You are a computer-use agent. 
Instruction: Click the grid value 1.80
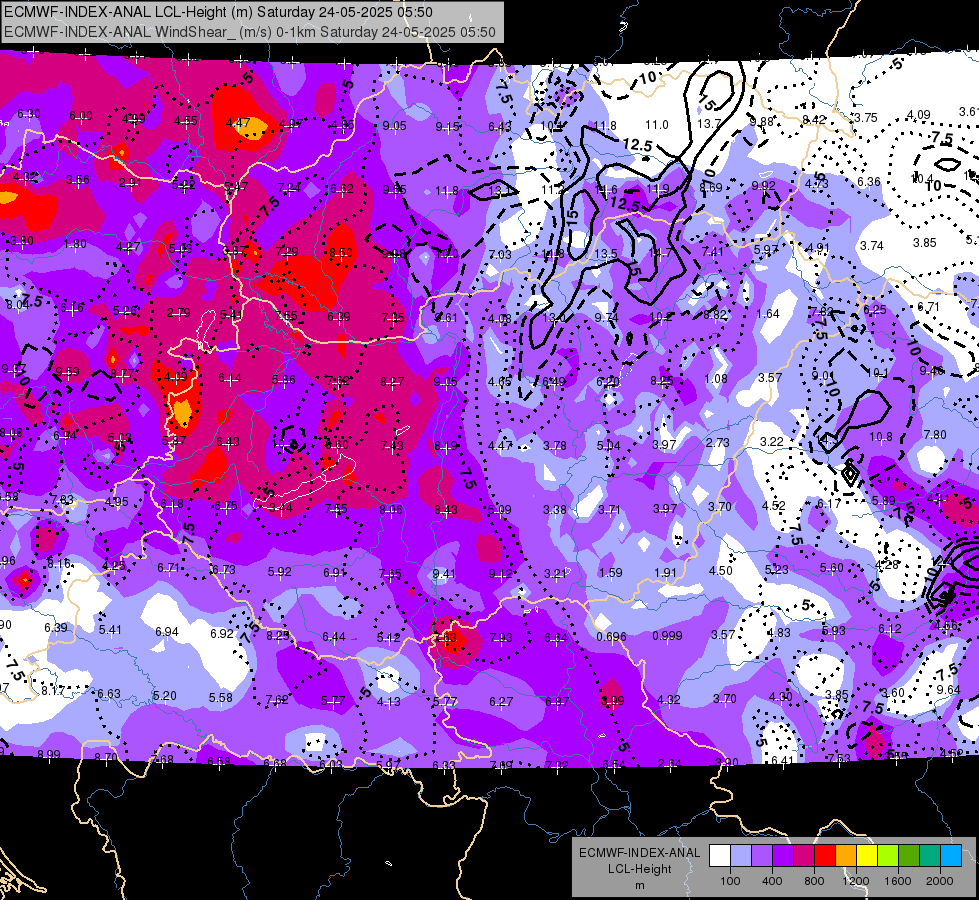click(x=75, y=244)
